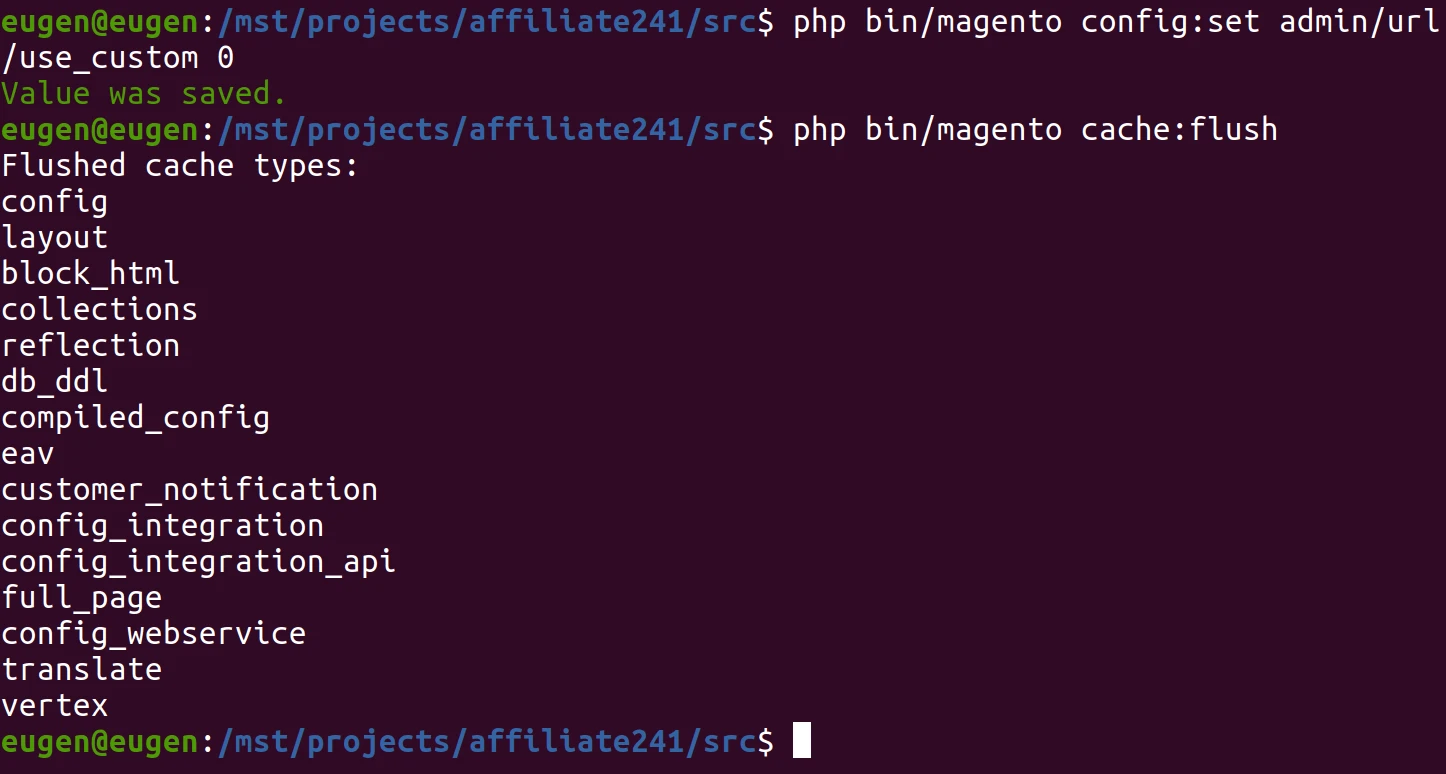The image size is (1446, 774).
Task: Click the 'full_page' cache type line
Action: [x=81, y=598]
